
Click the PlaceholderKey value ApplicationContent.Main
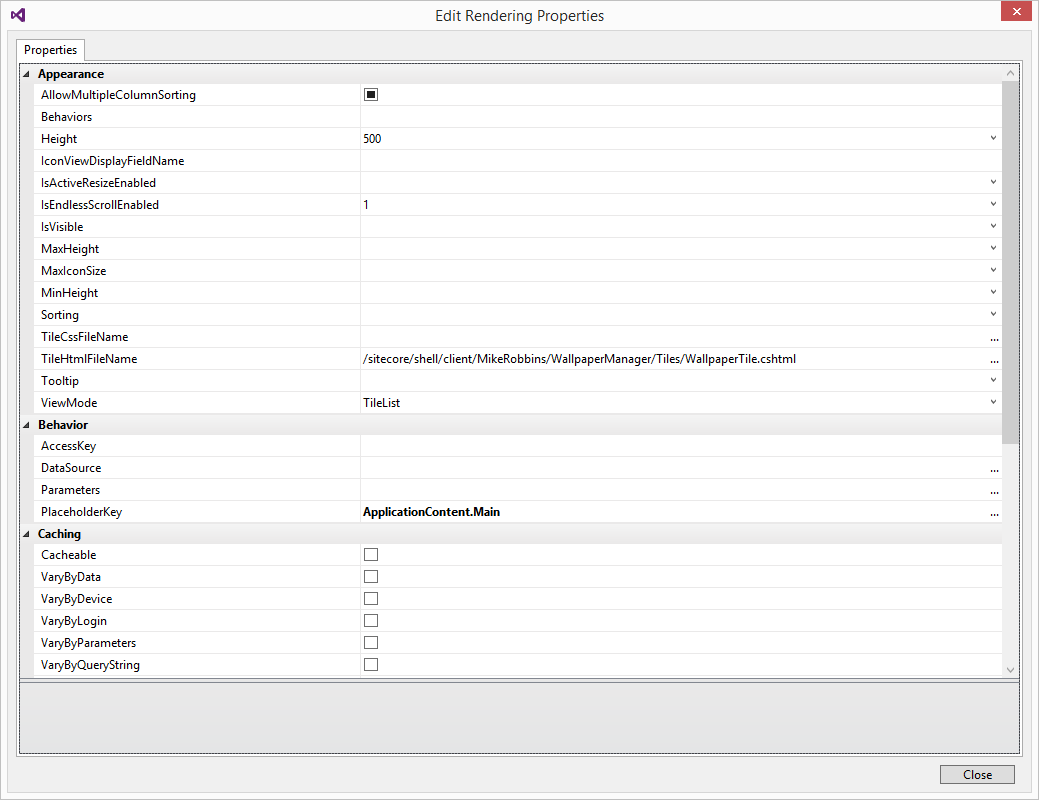pos(431,512)
